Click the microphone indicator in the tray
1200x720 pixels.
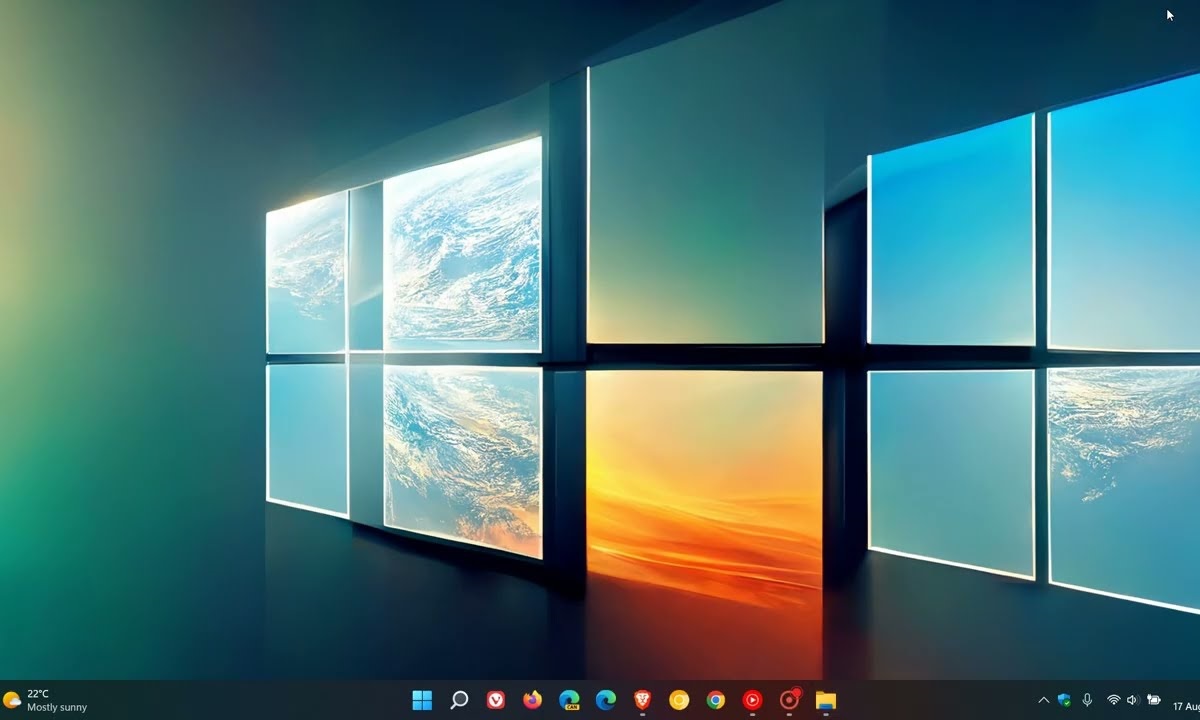point(1087,700)
